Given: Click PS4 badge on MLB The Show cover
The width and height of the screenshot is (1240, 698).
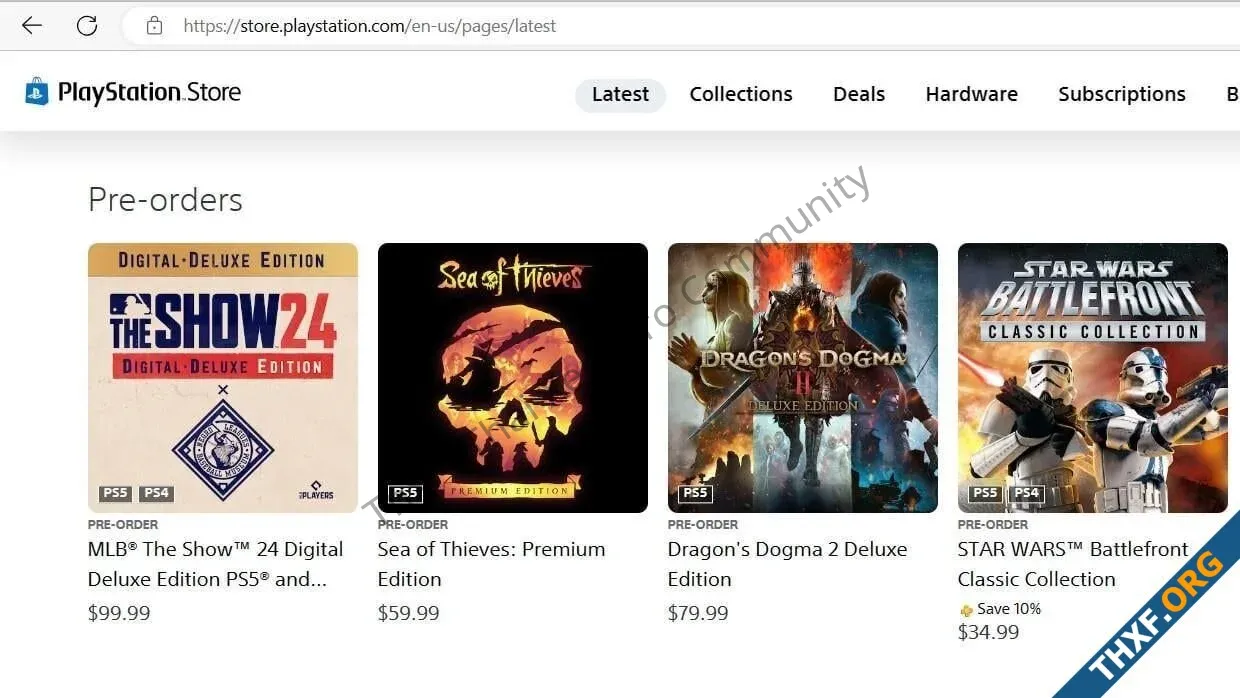Looking at the screenshot, I should point(156,493).
